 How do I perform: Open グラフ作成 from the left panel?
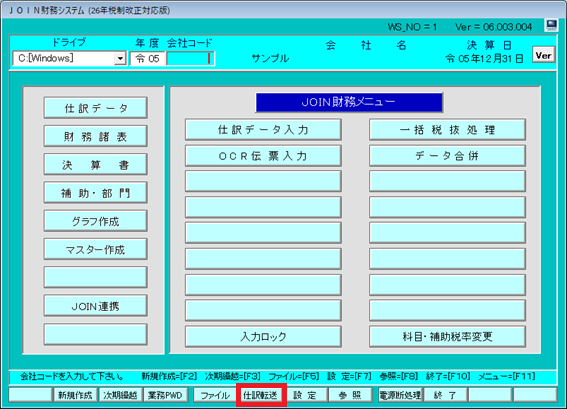click(x=95, y=221)
